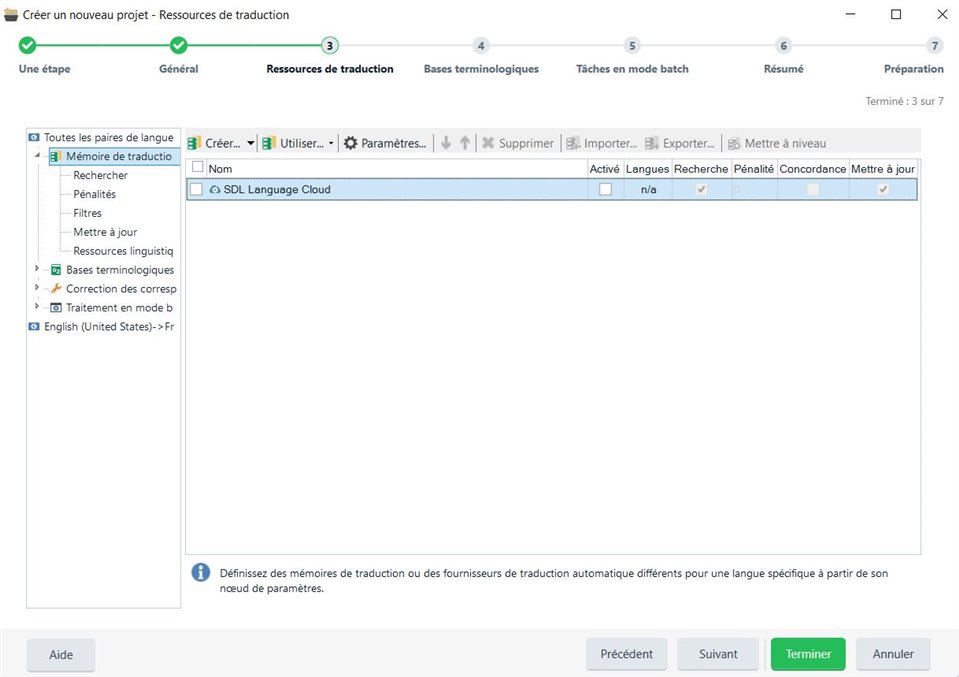Click the SDL Language Cloud icon
The image size is (959, 677).
(215, 189)
